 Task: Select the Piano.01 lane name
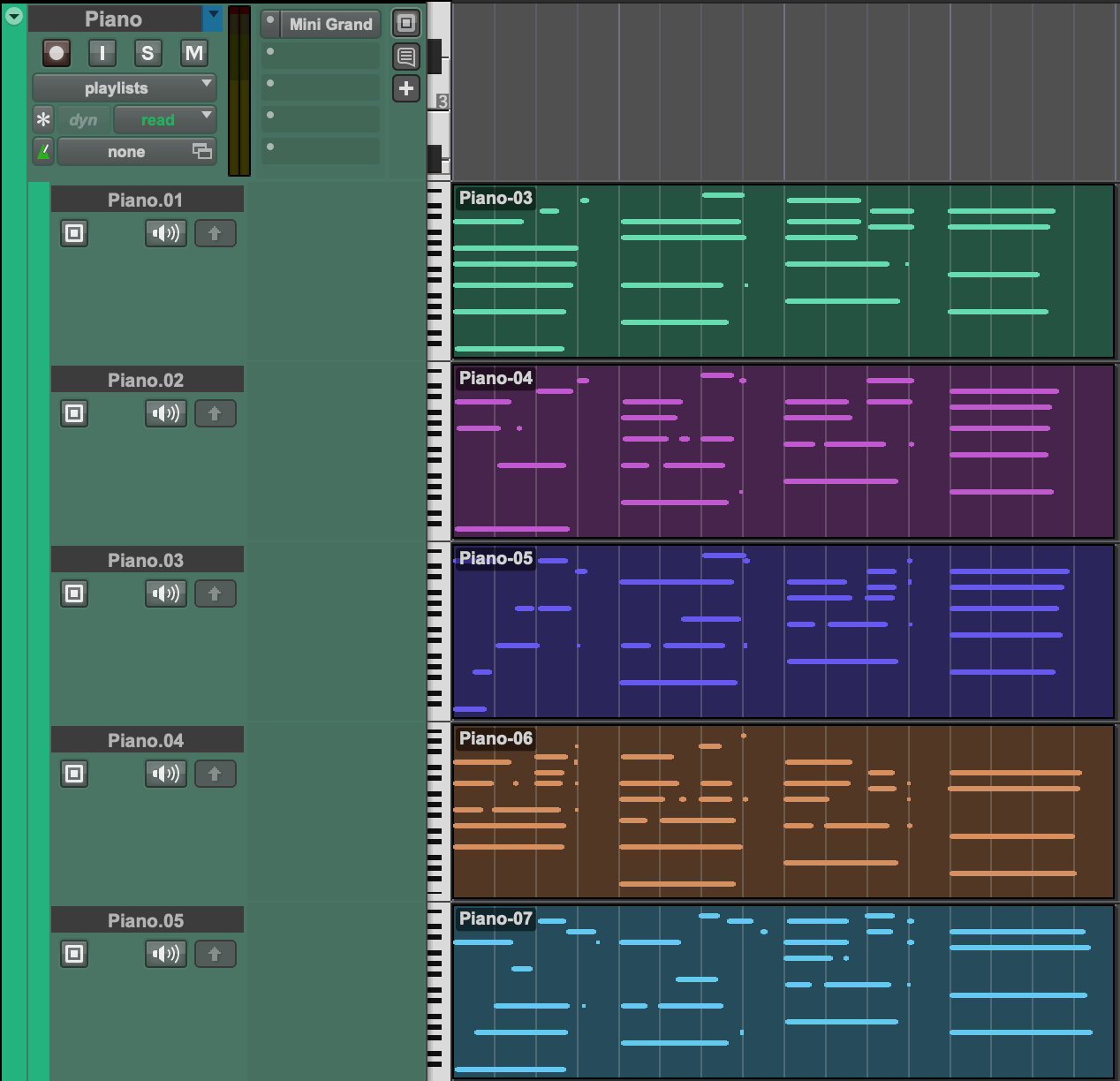click(147, 200)
